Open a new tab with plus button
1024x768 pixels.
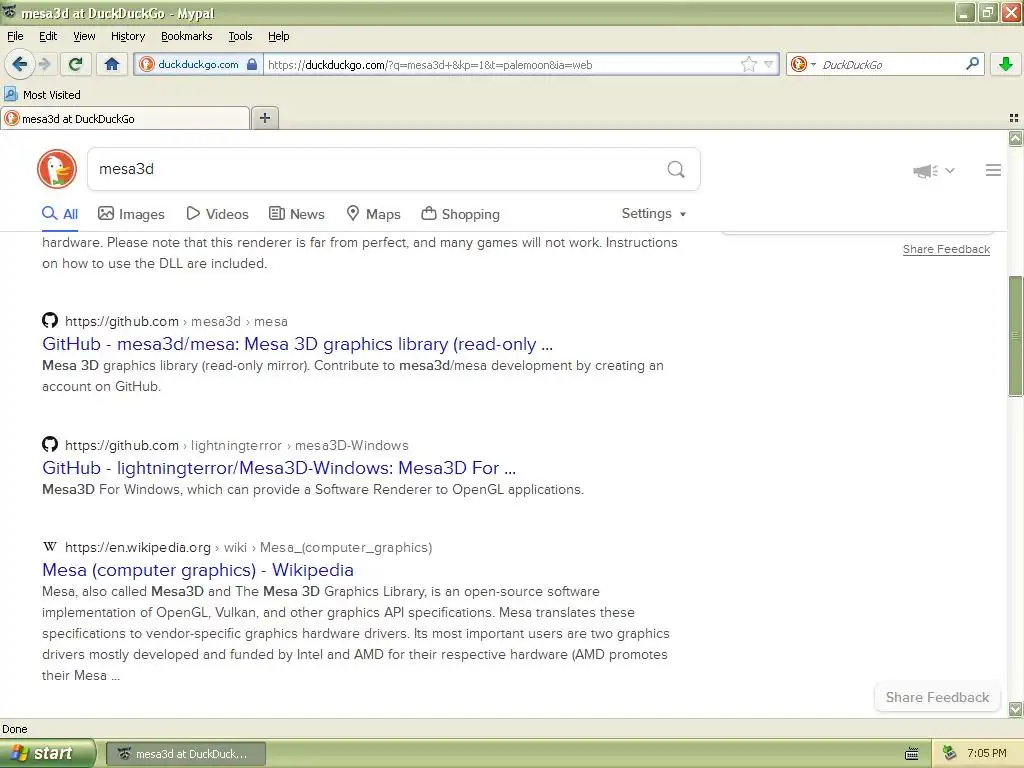(264, 118)
